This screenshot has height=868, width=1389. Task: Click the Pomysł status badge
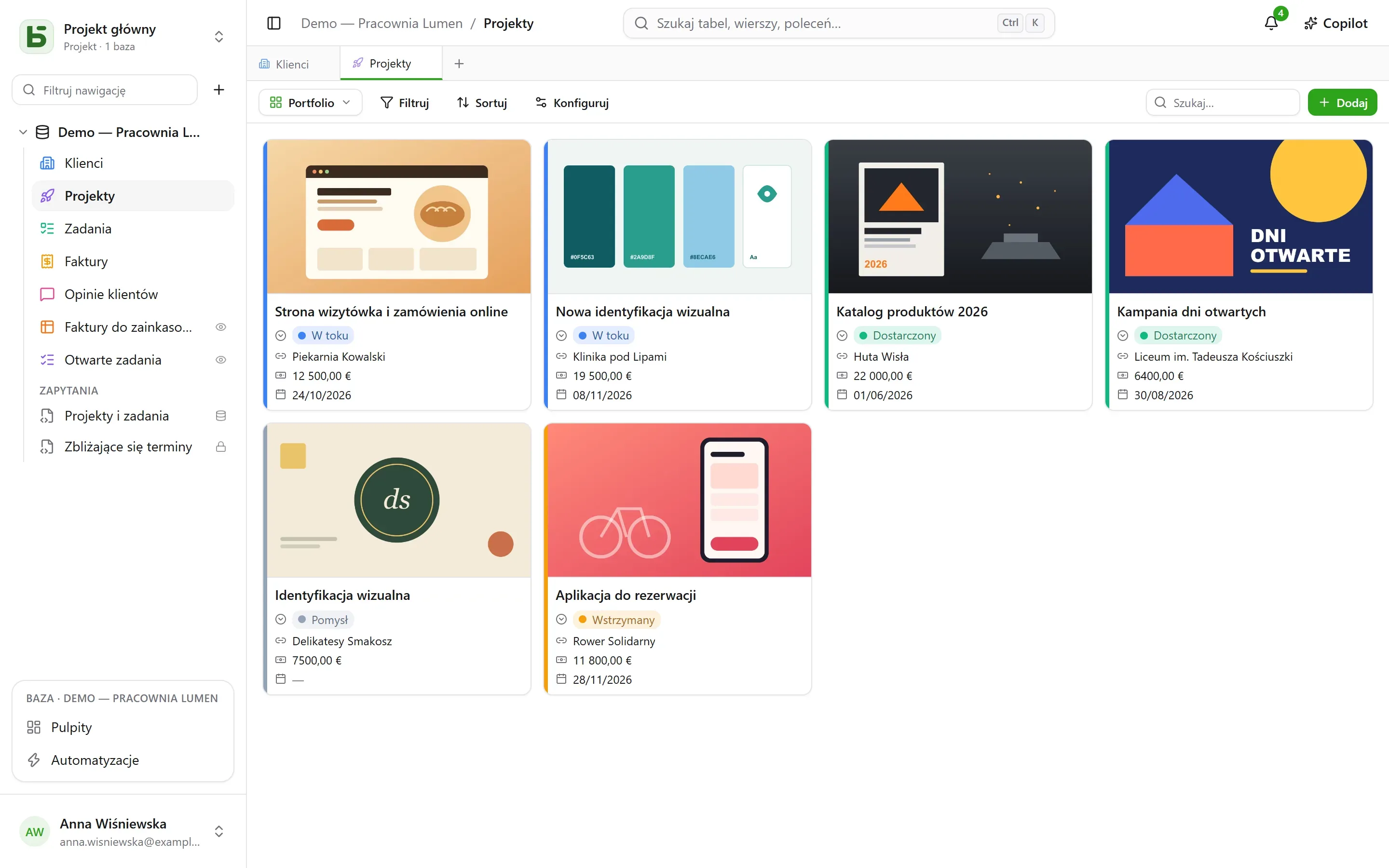point(323,620)
